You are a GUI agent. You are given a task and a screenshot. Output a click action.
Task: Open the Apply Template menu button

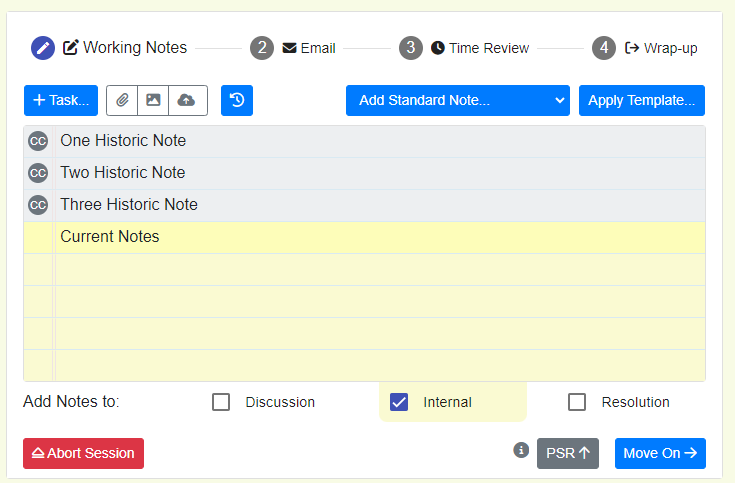click(x=641, y=100)
